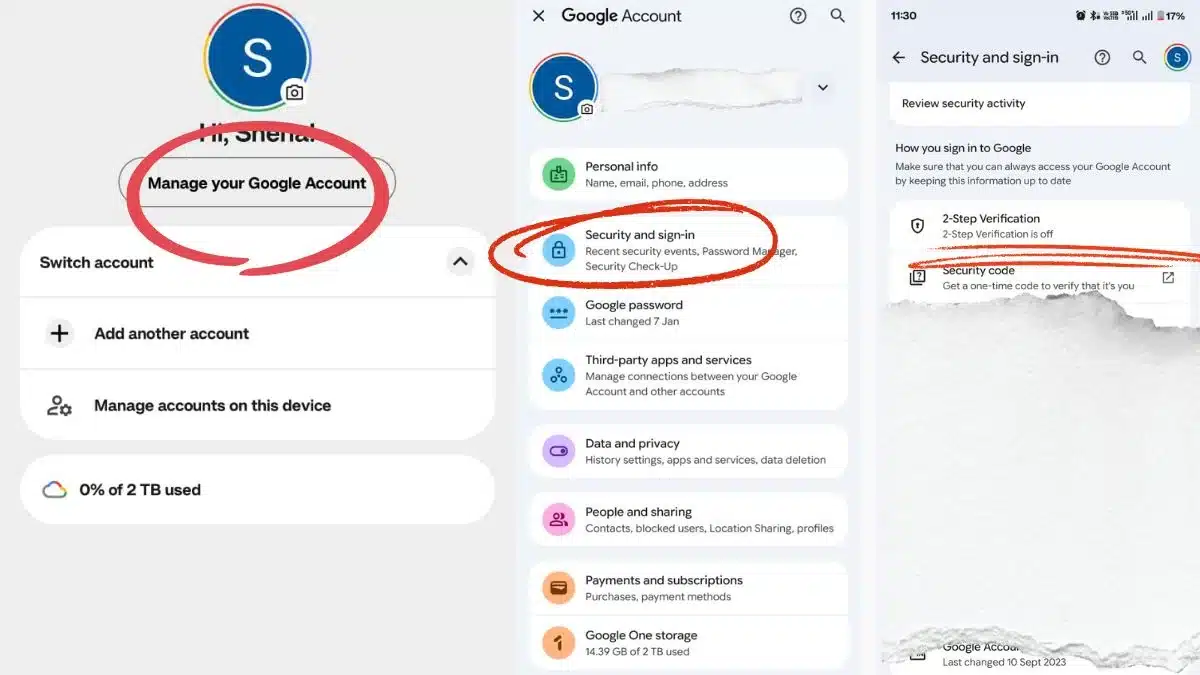Tap the help icon in Google Account header
Viewport: 1200px width, 675px height.
798,16
